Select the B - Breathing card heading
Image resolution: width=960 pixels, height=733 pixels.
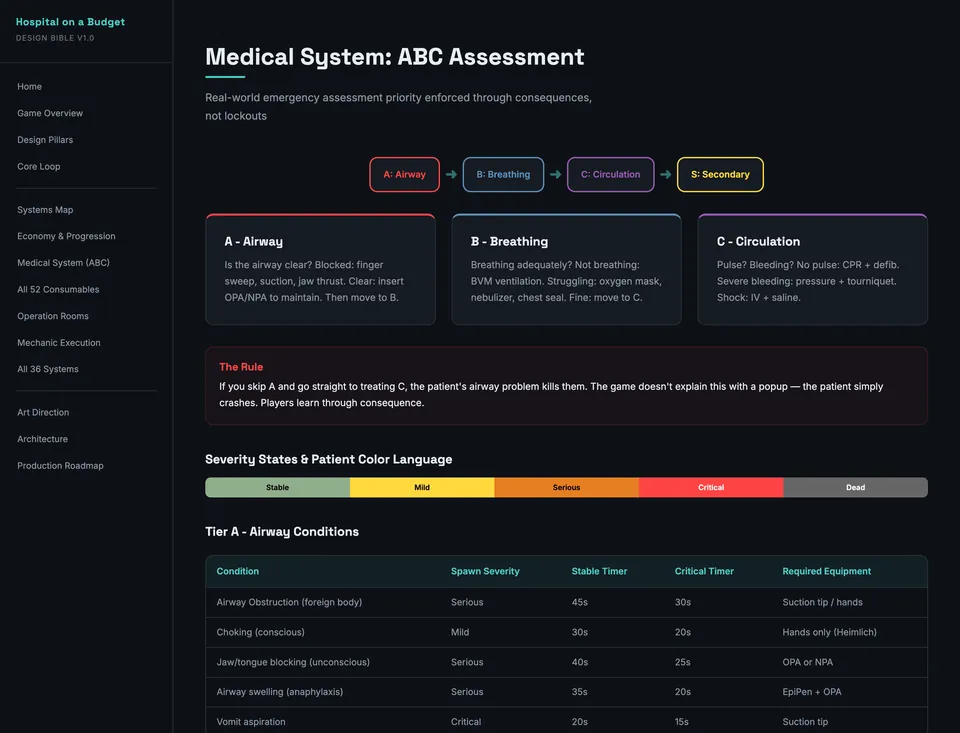(509, 241)
